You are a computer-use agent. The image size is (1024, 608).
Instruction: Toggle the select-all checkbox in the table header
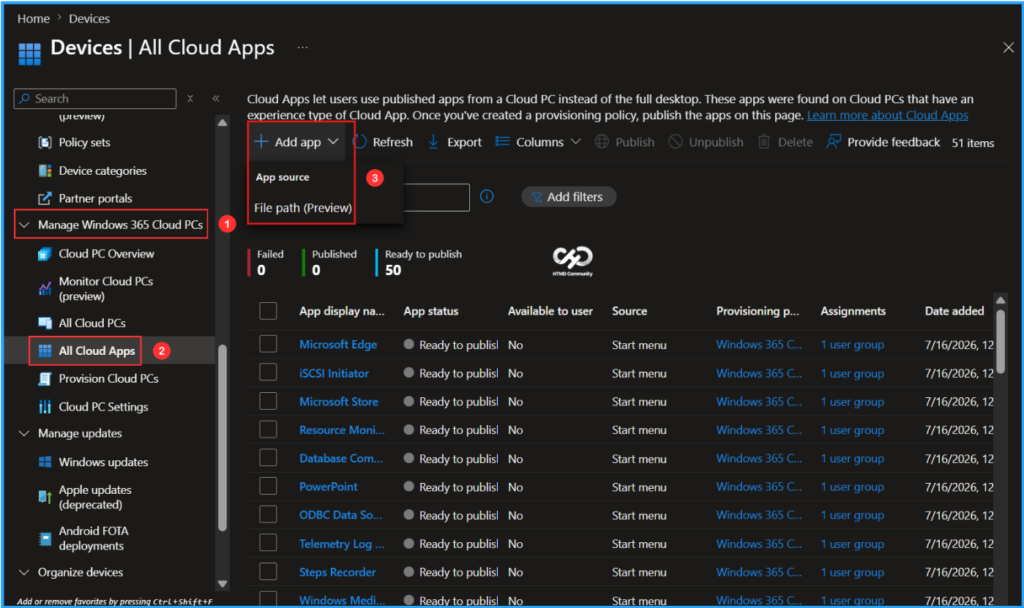[268, 311]
